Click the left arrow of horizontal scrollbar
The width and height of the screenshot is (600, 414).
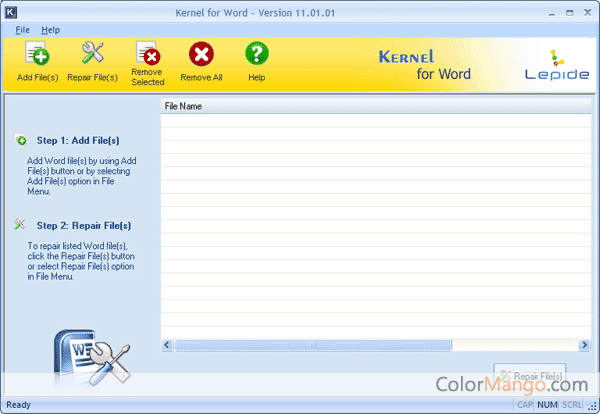point(167,345)
